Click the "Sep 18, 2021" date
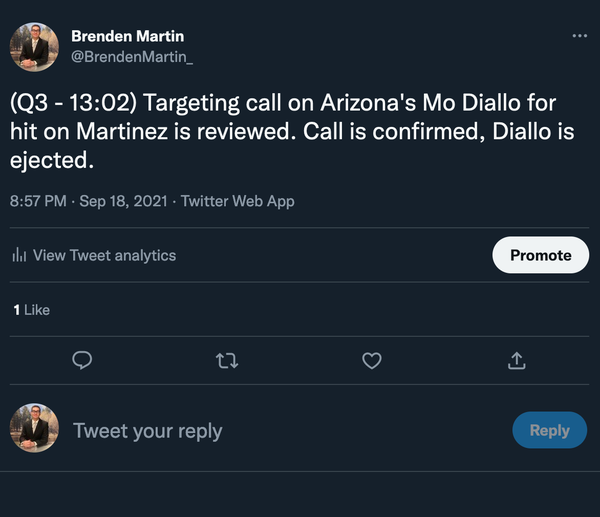The height and width of the screenshot is (517, 600). [x=122, y=201]
